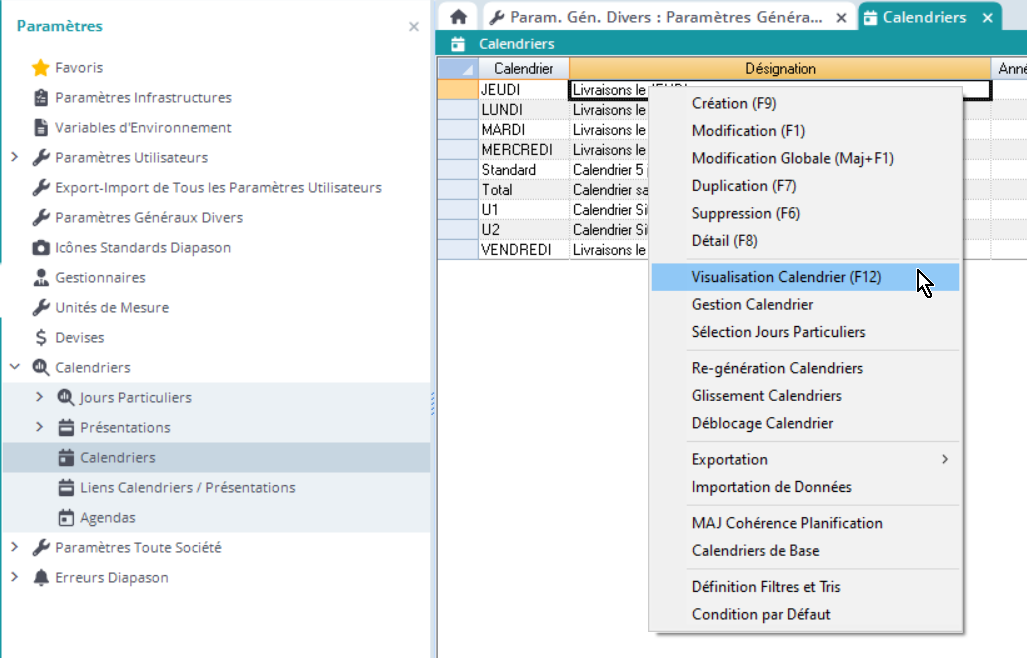Click the Agendas calendar icon
The height and width of the screenshot is (658, 1027).
[x=66, y=518]
